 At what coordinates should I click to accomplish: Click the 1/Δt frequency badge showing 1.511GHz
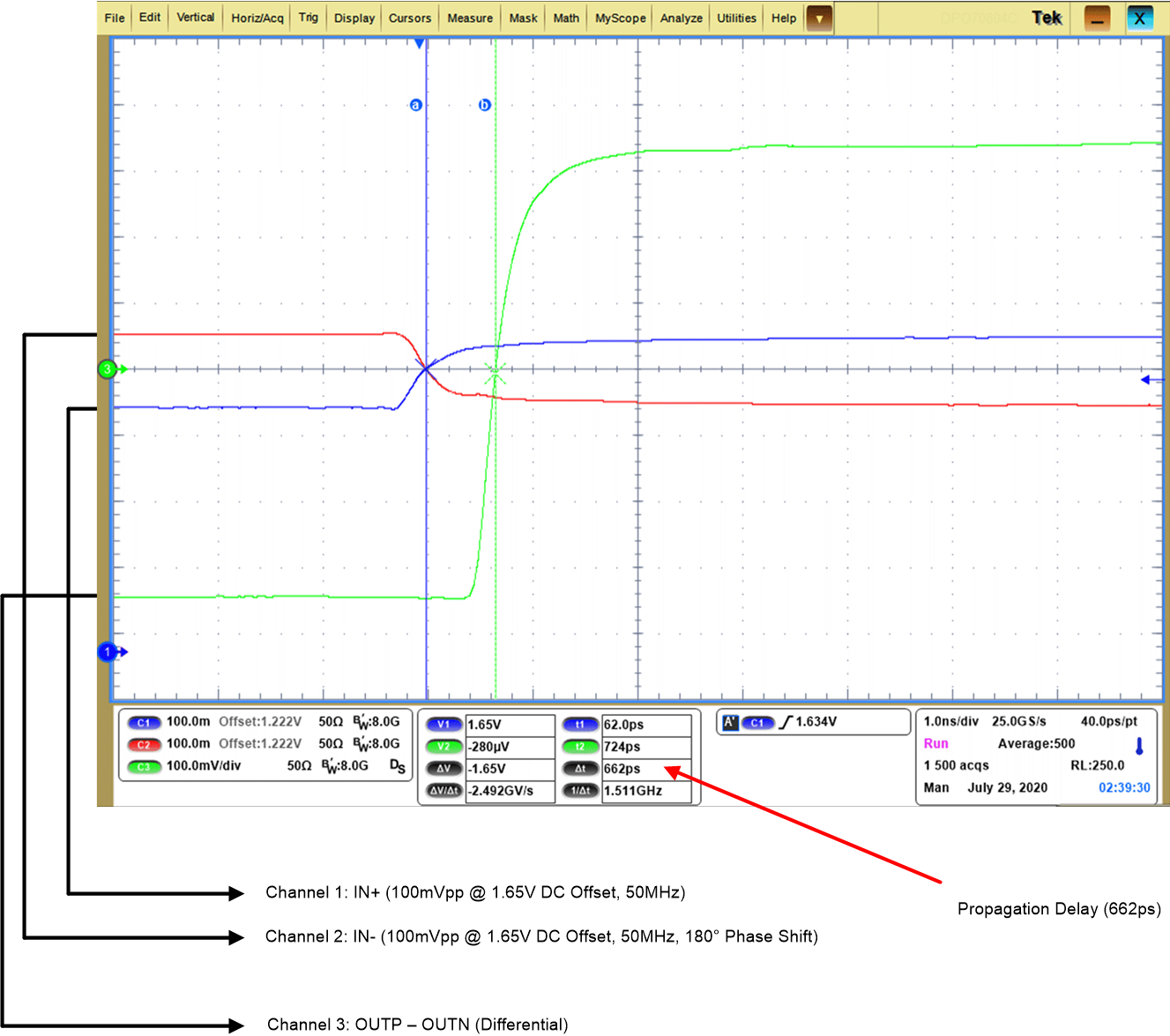(580, 791)
